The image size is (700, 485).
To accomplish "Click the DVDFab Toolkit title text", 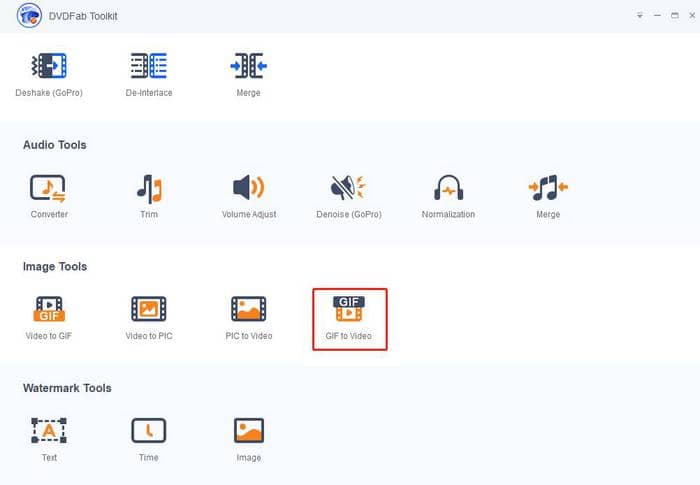I will pos(83,16).
